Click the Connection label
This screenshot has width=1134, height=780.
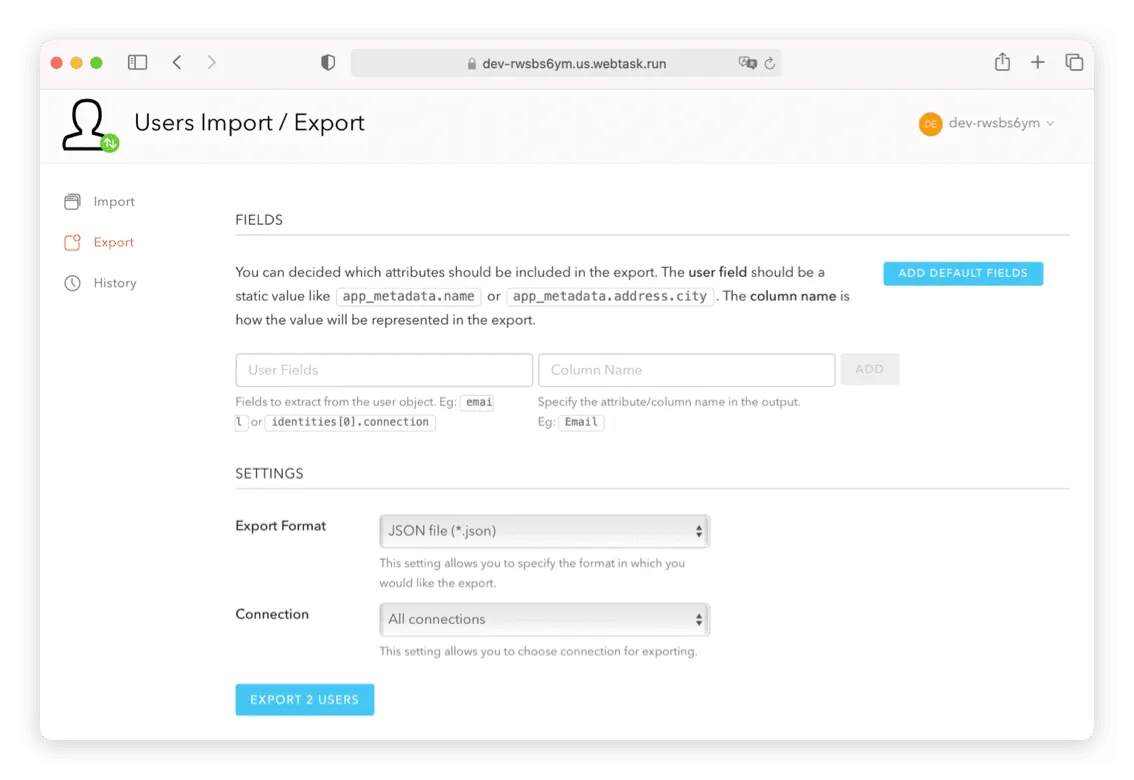272,614
